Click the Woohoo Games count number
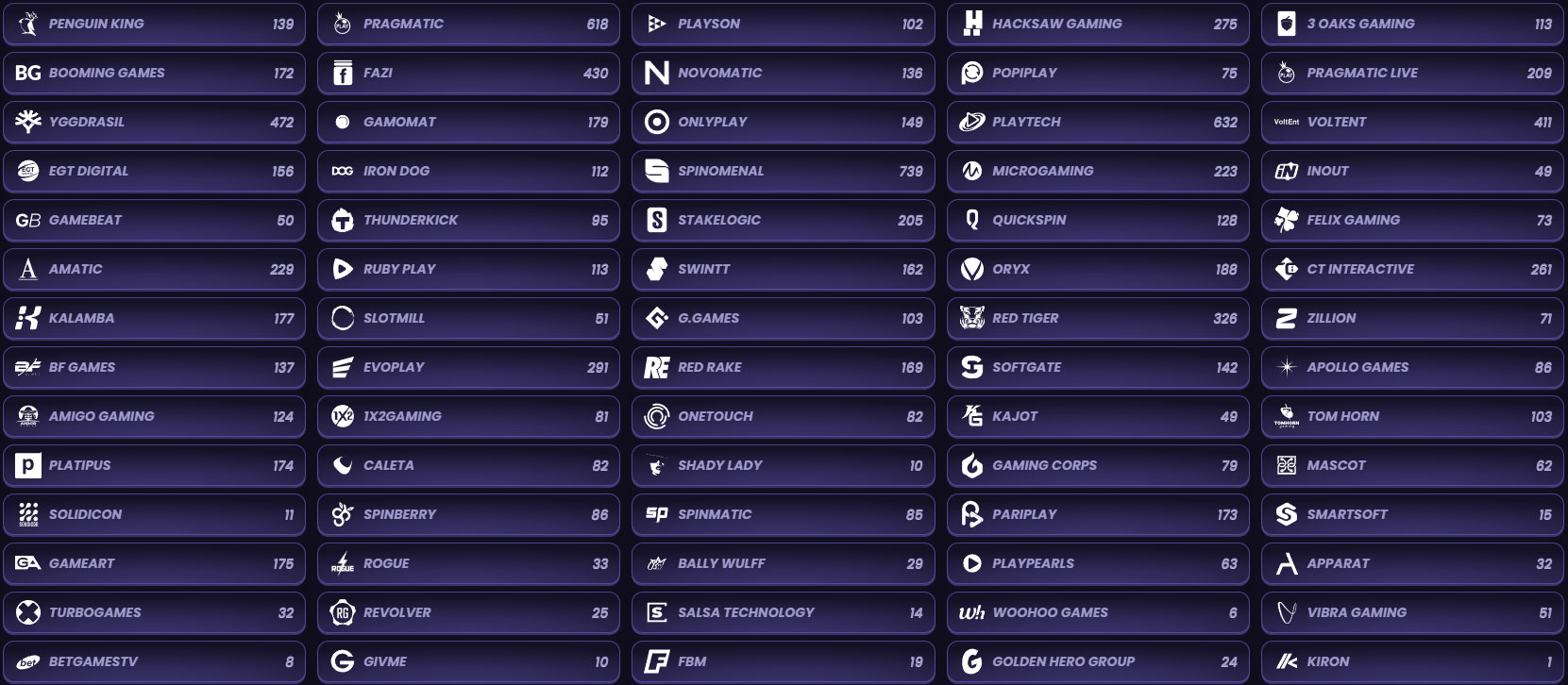The width and height of the screenshot is (1568, 685). coord(1232,612)
